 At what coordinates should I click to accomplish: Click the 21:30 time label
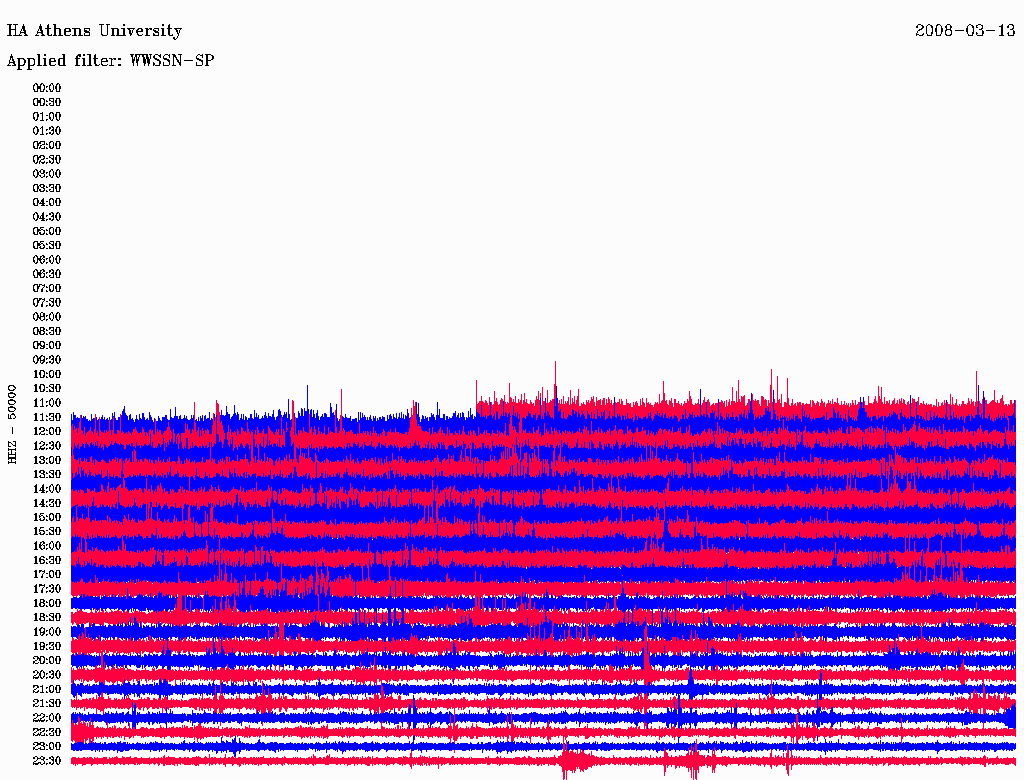(x=47, y=703)
